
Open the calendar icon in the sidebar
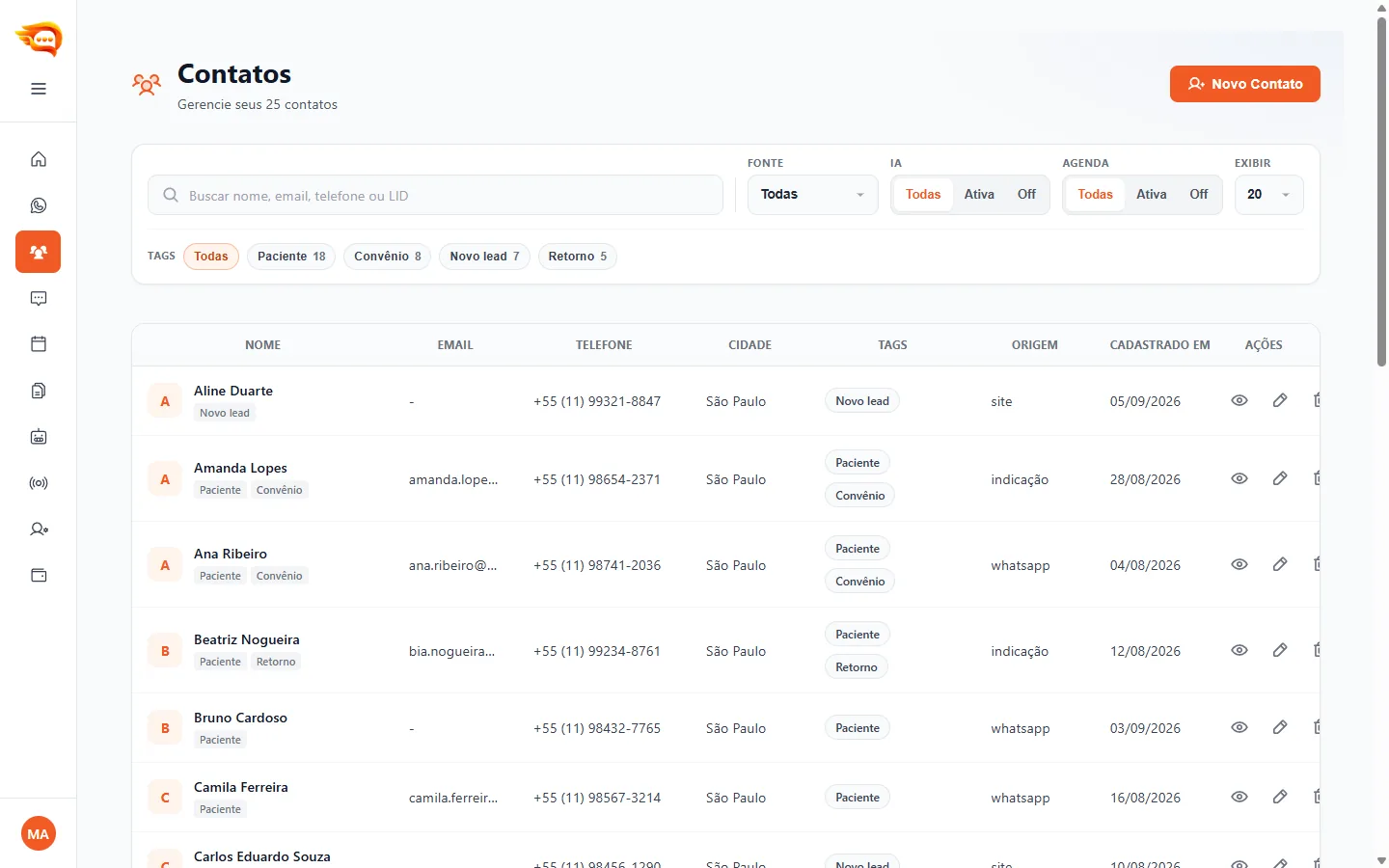point(39,344)
